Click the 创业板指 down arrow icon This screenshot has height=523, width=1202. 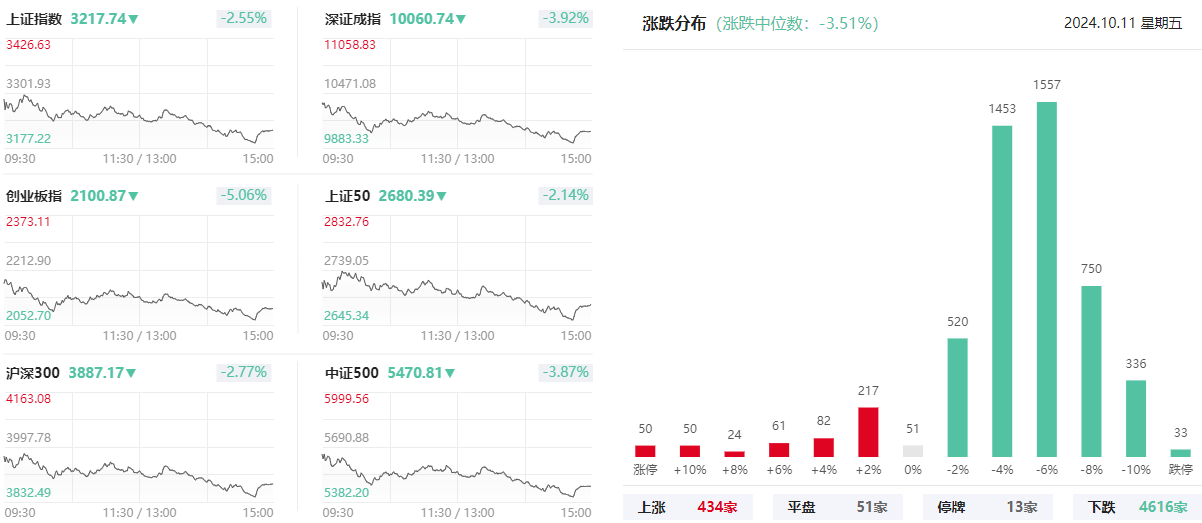coord(133,196)
